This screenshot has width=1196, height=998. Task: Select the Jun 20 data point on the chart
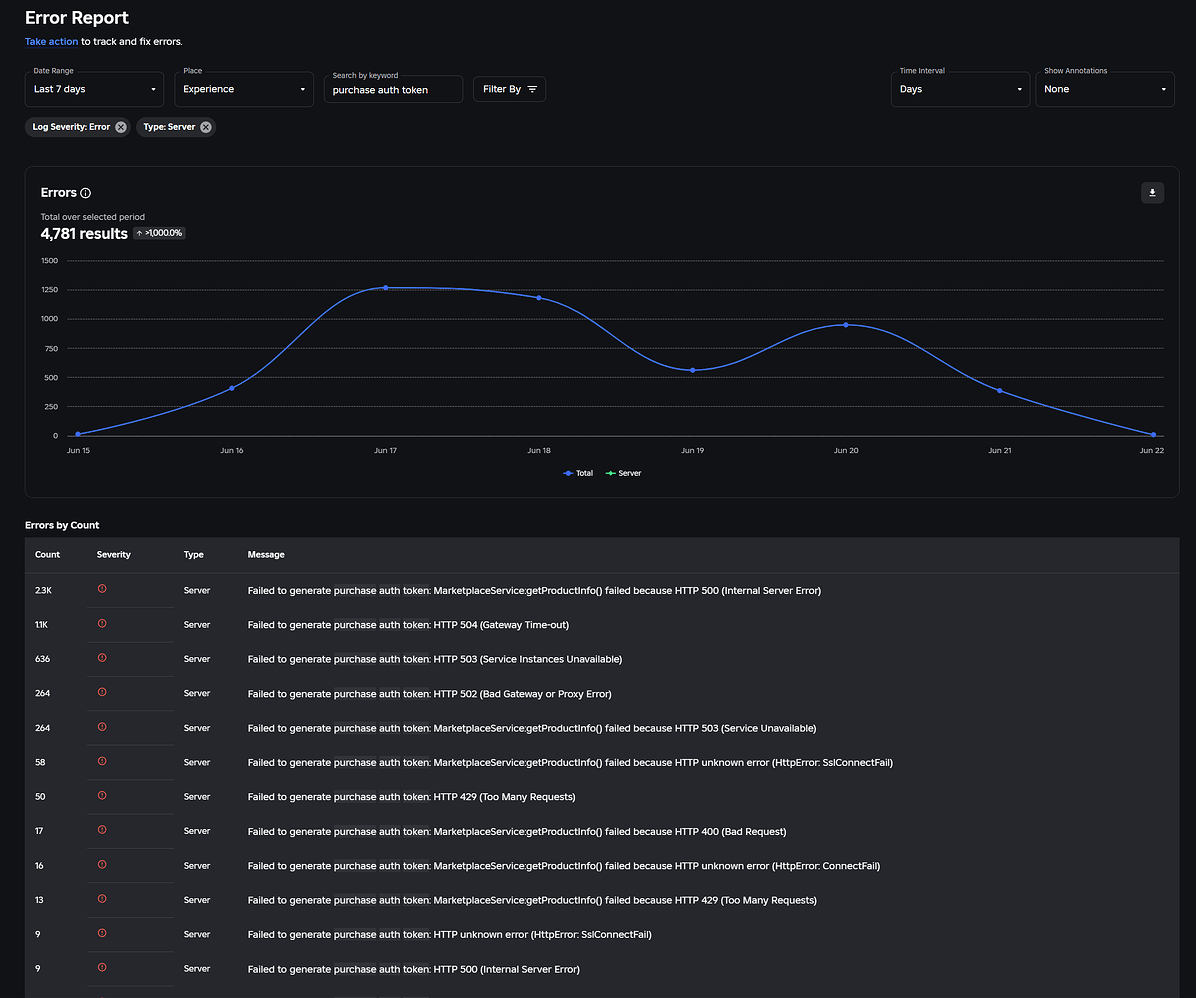click(x=846, y=325)
